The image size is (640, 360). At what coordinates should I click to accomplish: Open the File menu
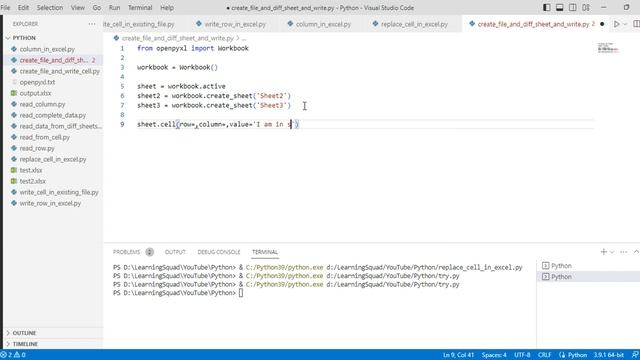[x=5, y=8]
